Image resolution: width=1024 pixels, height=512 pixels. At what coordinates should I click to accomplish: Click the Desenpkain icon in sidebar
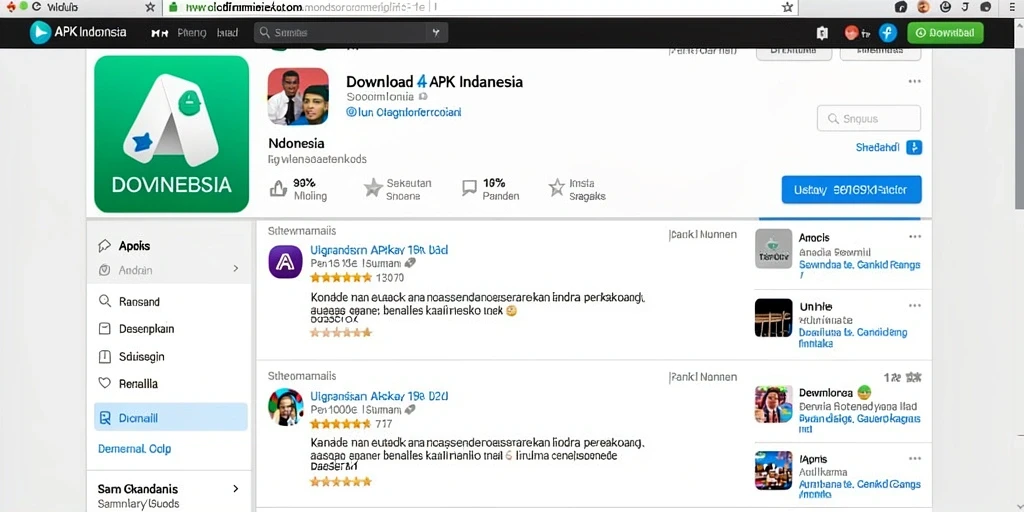pos(104,328)
